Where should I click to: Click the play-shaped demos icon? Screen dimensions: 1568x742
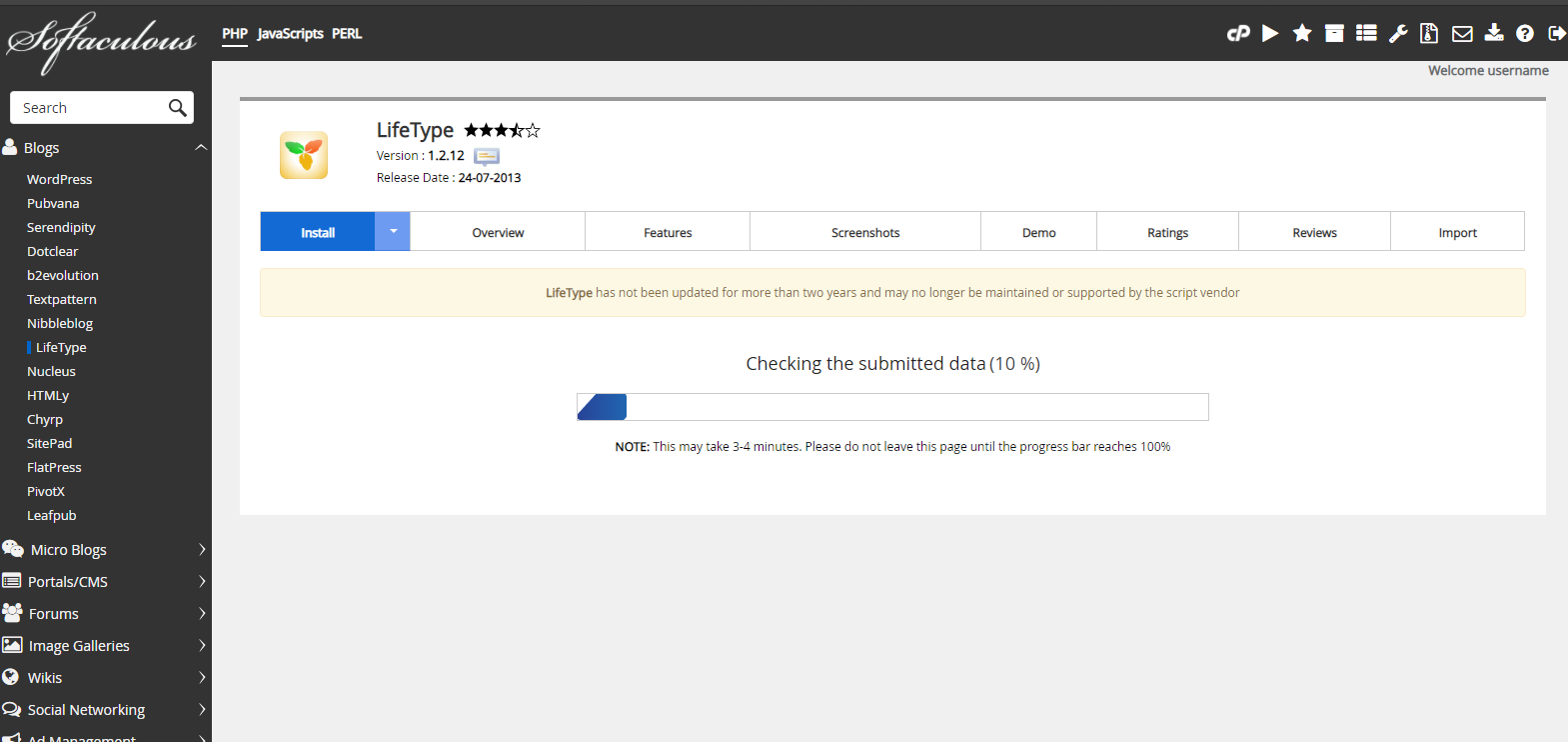(1270, 33)
